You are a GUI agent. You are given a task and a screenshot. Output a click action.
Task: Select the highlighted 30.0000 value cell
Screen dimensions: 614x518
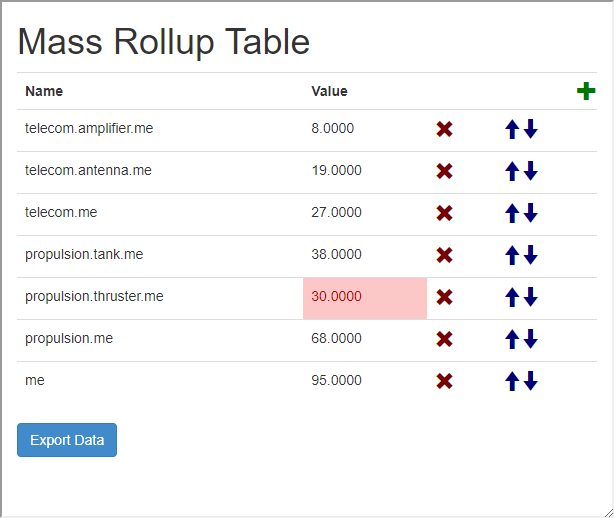coord(364,297)
